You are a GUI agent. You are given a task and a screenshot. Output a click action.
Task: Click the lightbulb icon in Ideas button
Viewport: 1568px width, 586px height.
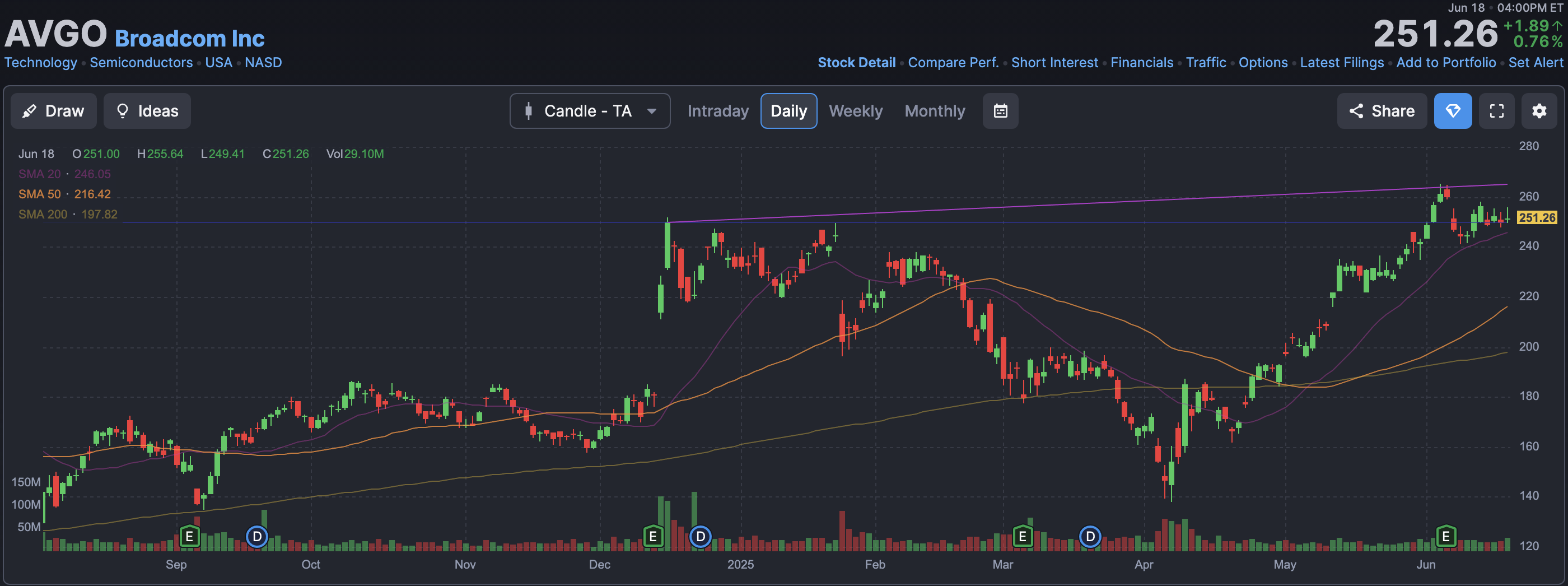(x=122, y=111)
